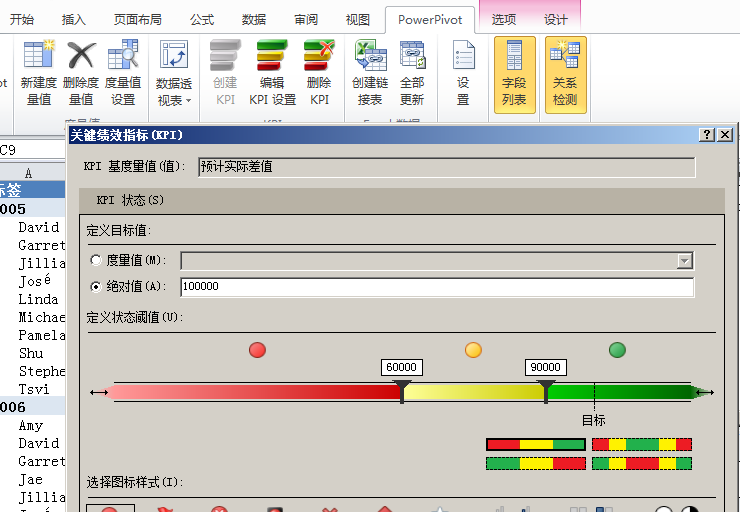Select the PowerPivot tab

pyautogui.click(x=430, y=20)
